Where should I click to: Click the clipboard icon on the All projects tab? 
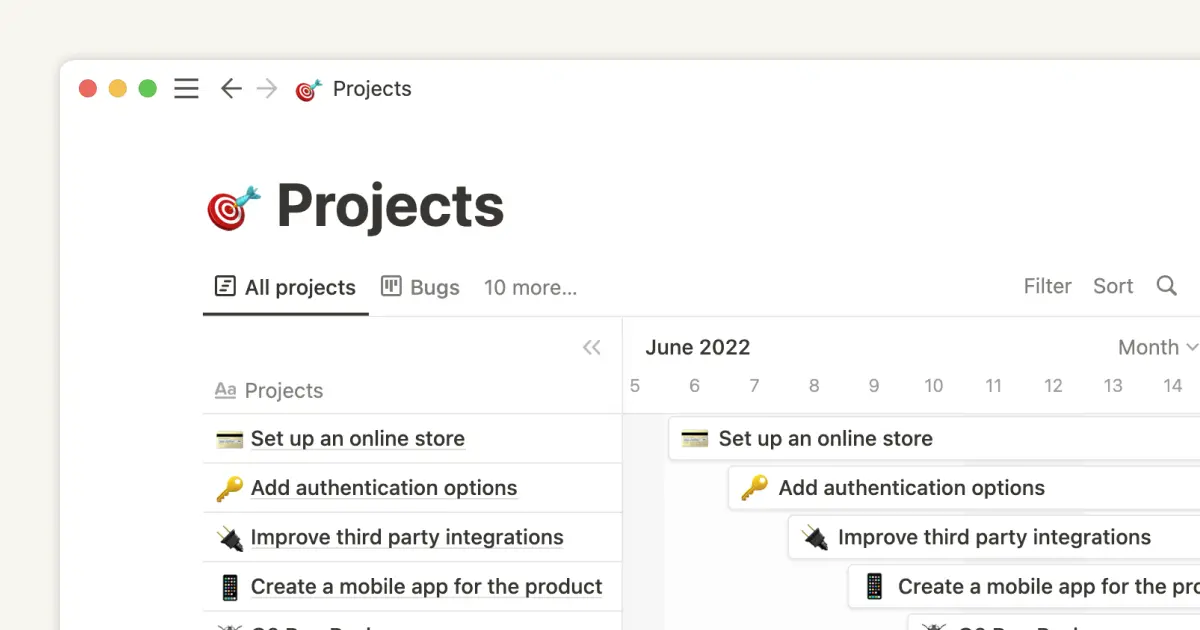224,287
